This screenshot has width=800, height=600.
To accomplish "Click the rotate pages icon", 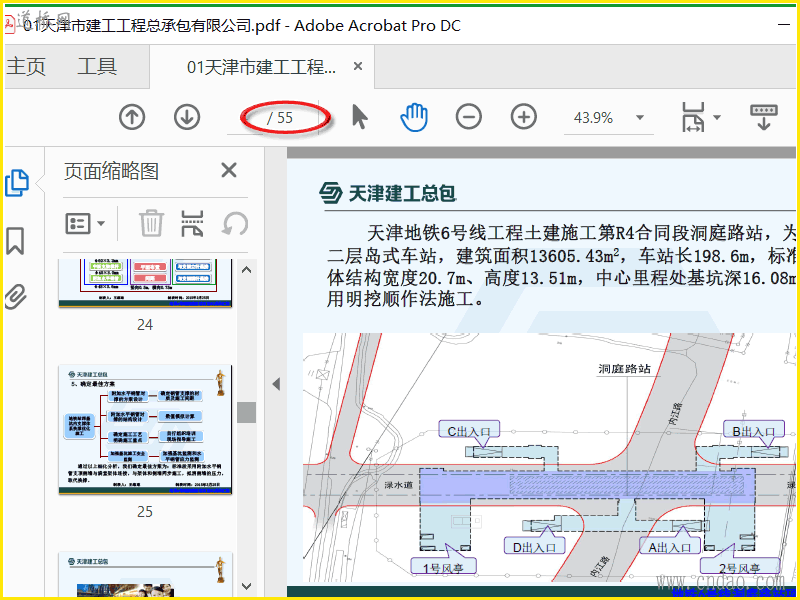I will click(235, 223).
